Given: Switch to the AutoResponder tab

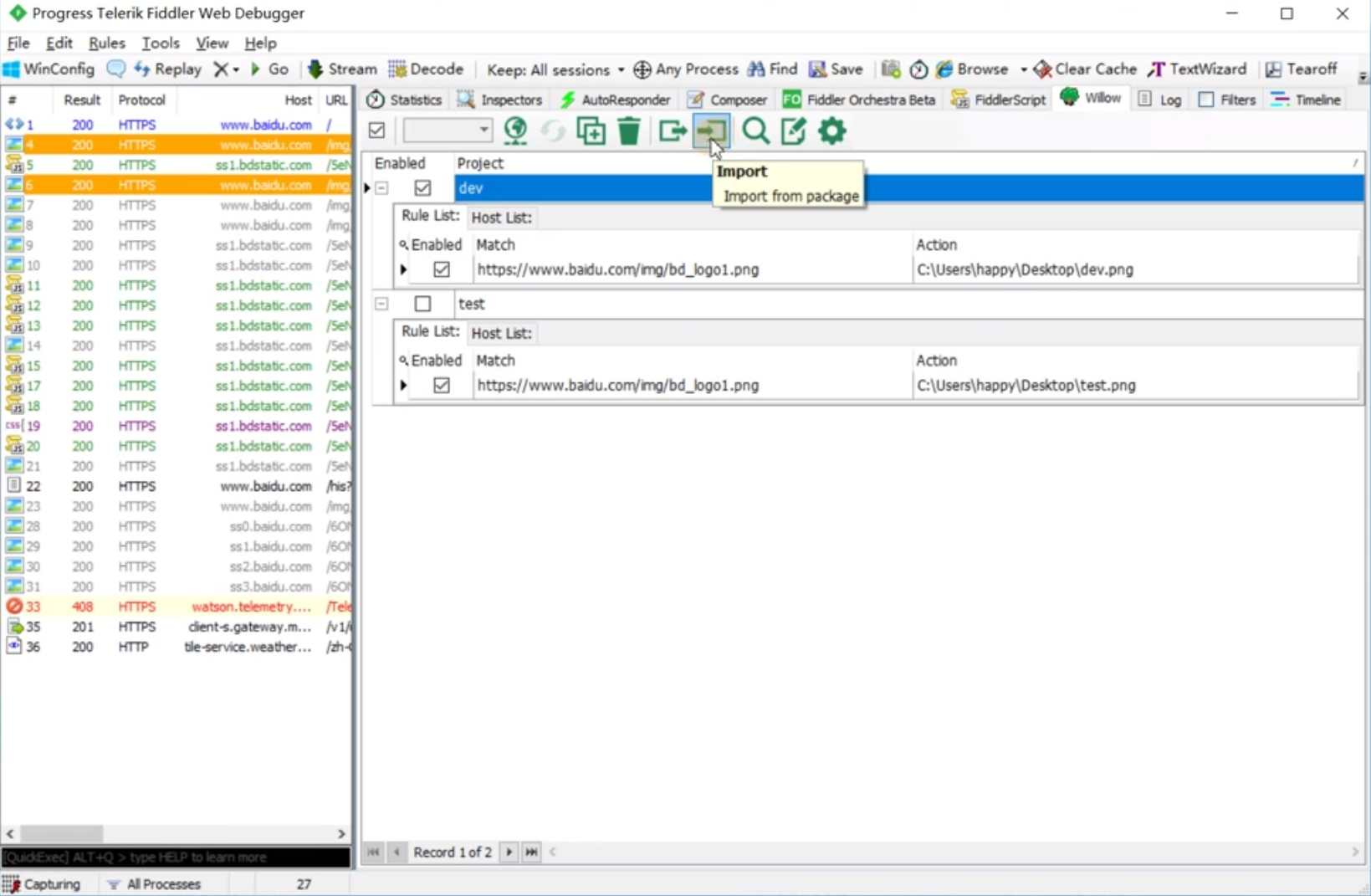Looking at the screenshot, I should 616,100.
